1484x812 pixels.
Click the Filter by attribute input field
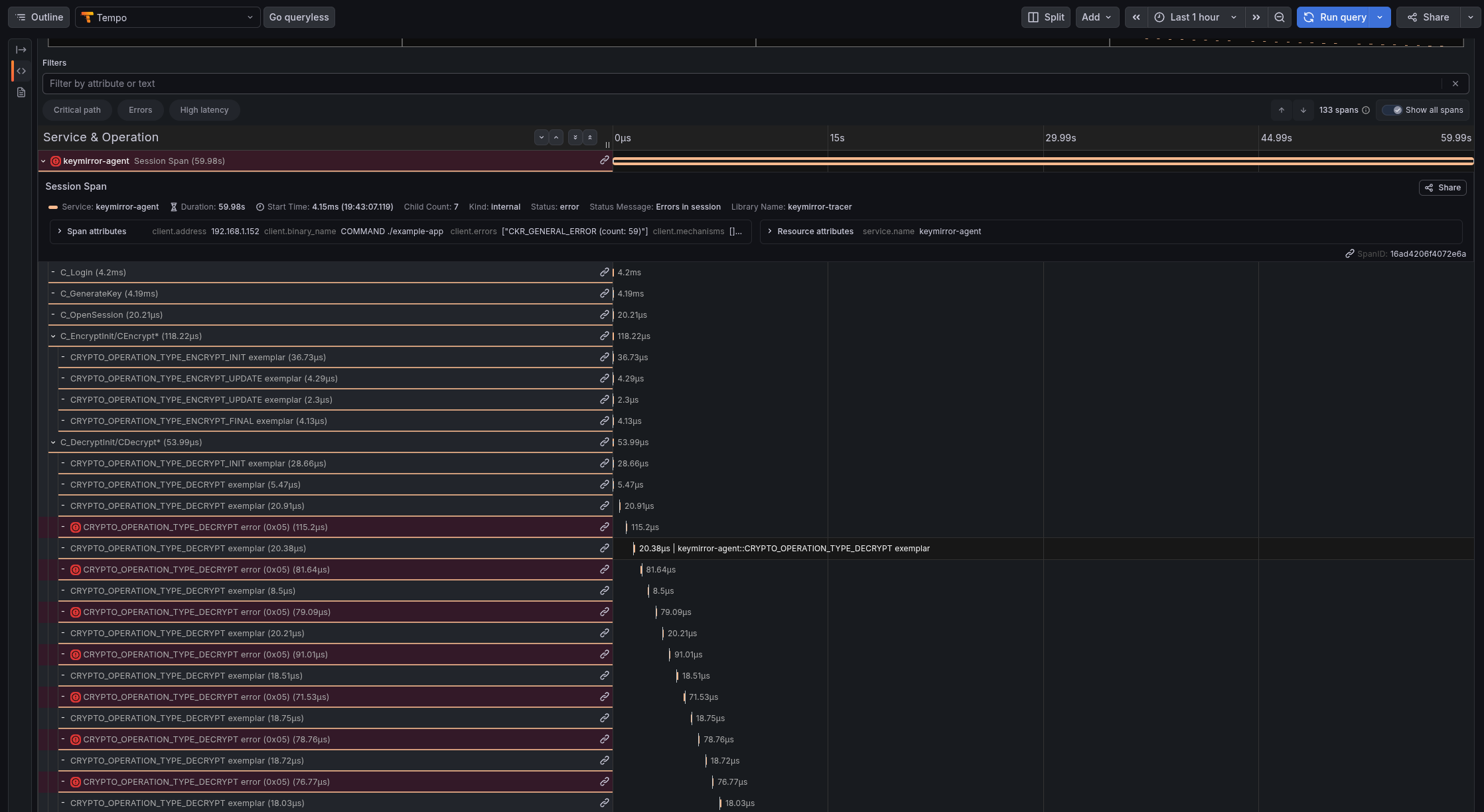pyautogui.click(x=742, y=84)
